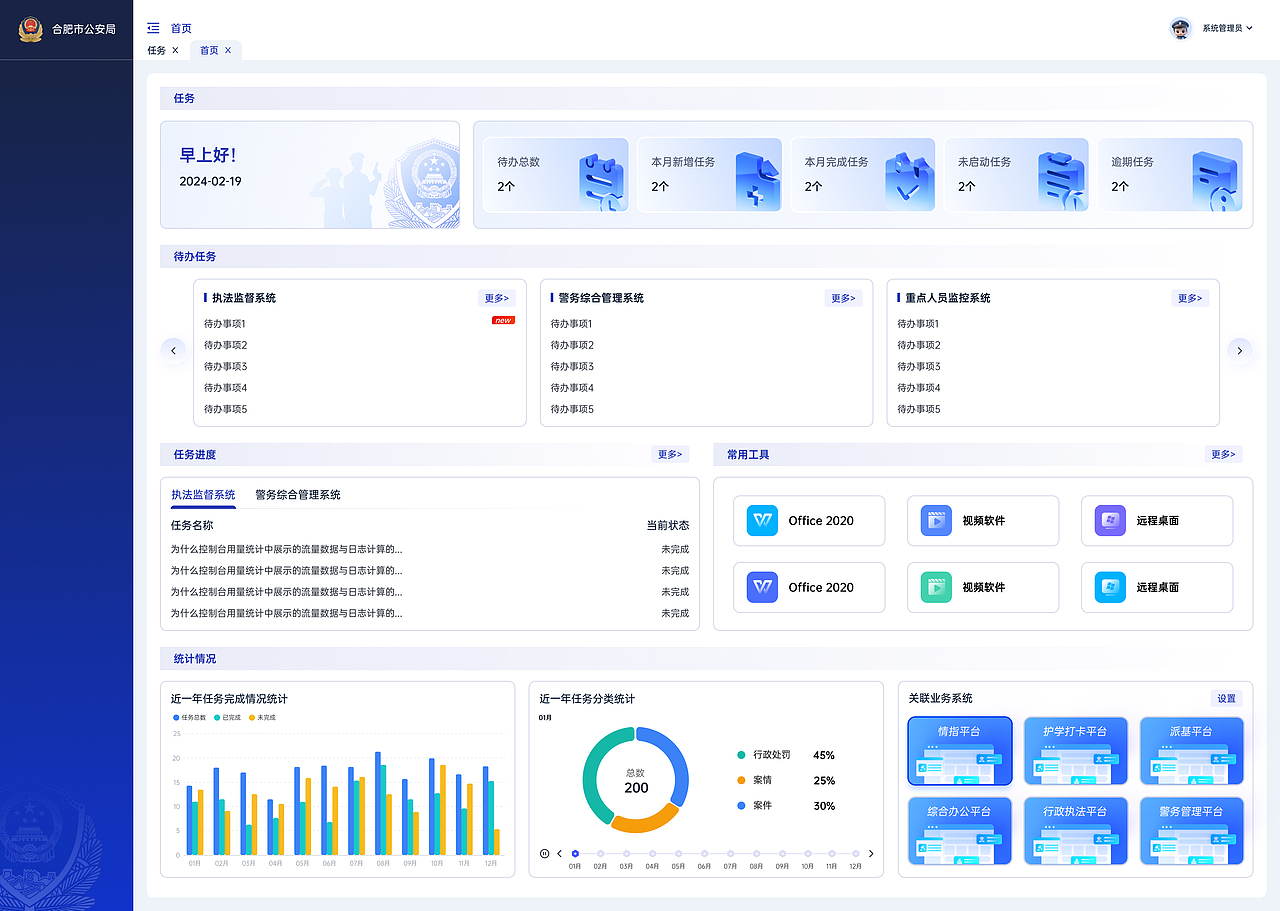Toggle 案件 legend in donut chart

coord(754,806)
